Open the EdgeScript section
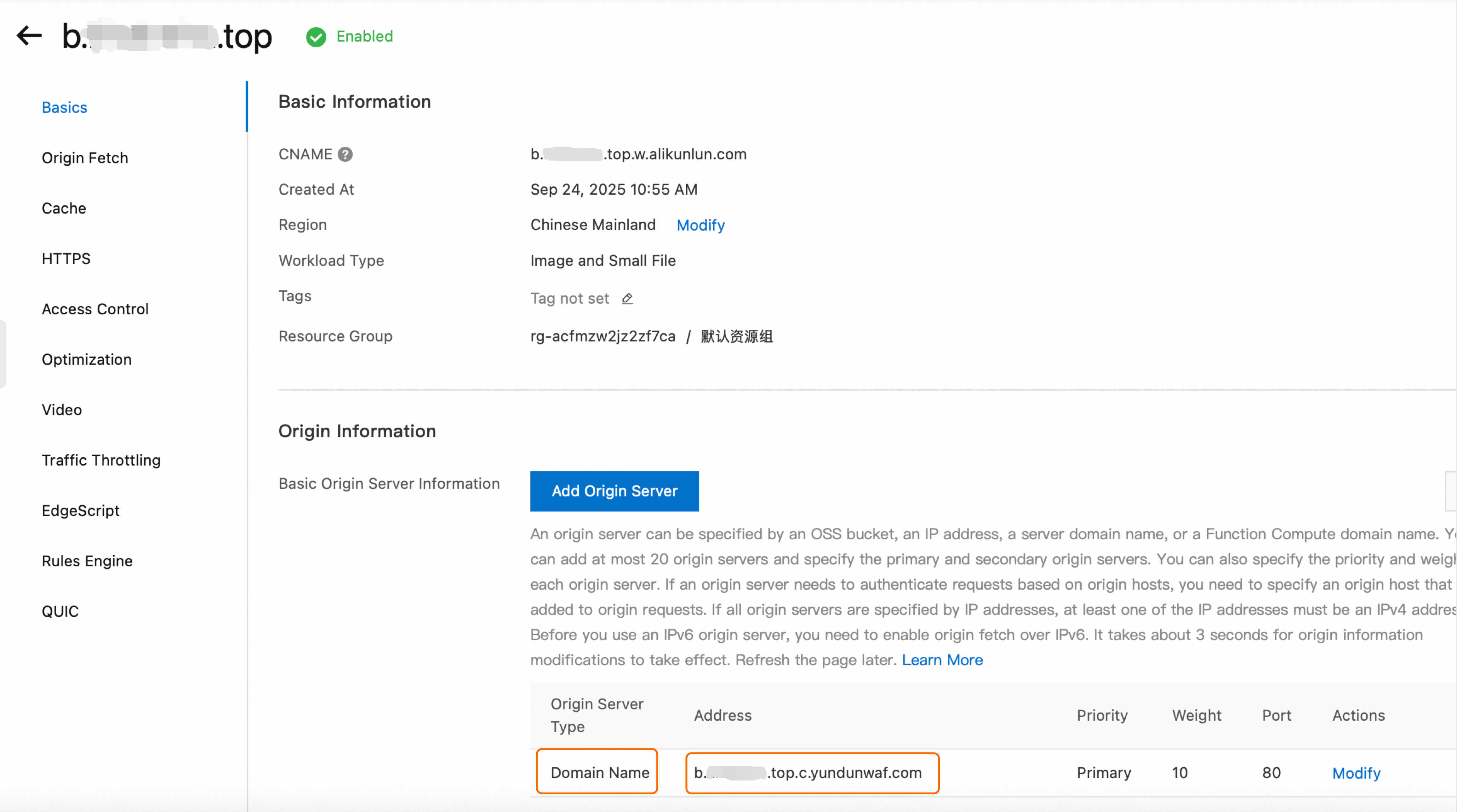This screenshot has width=1457, height=812. [x=80, y=510]
